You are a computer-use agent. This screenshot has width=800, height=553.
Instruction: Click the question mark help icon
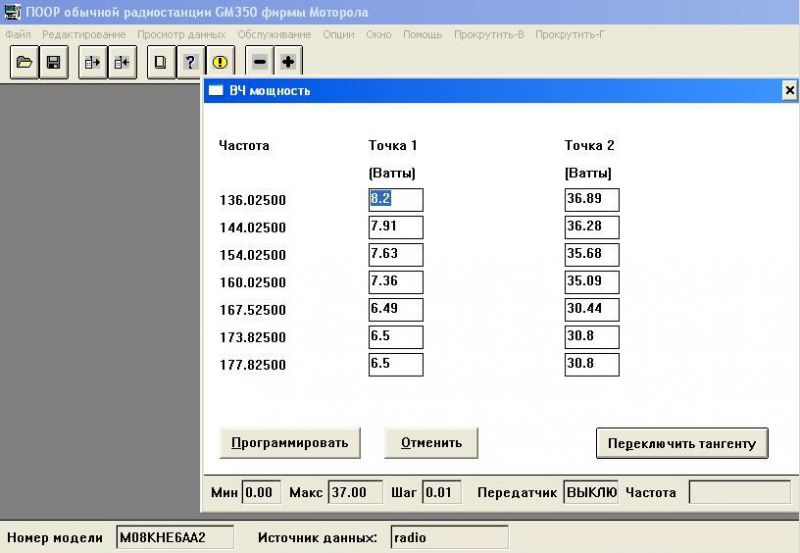tap(191, 62)
